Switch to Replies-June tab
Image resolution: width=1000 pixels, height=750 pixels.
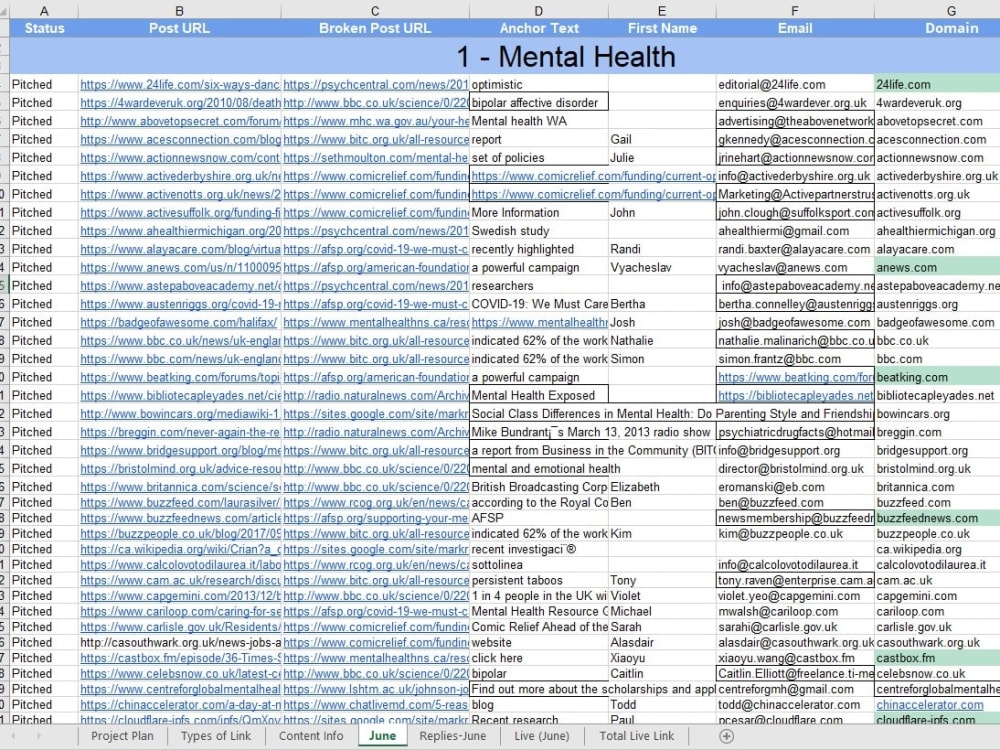click(x=452, y=736)
